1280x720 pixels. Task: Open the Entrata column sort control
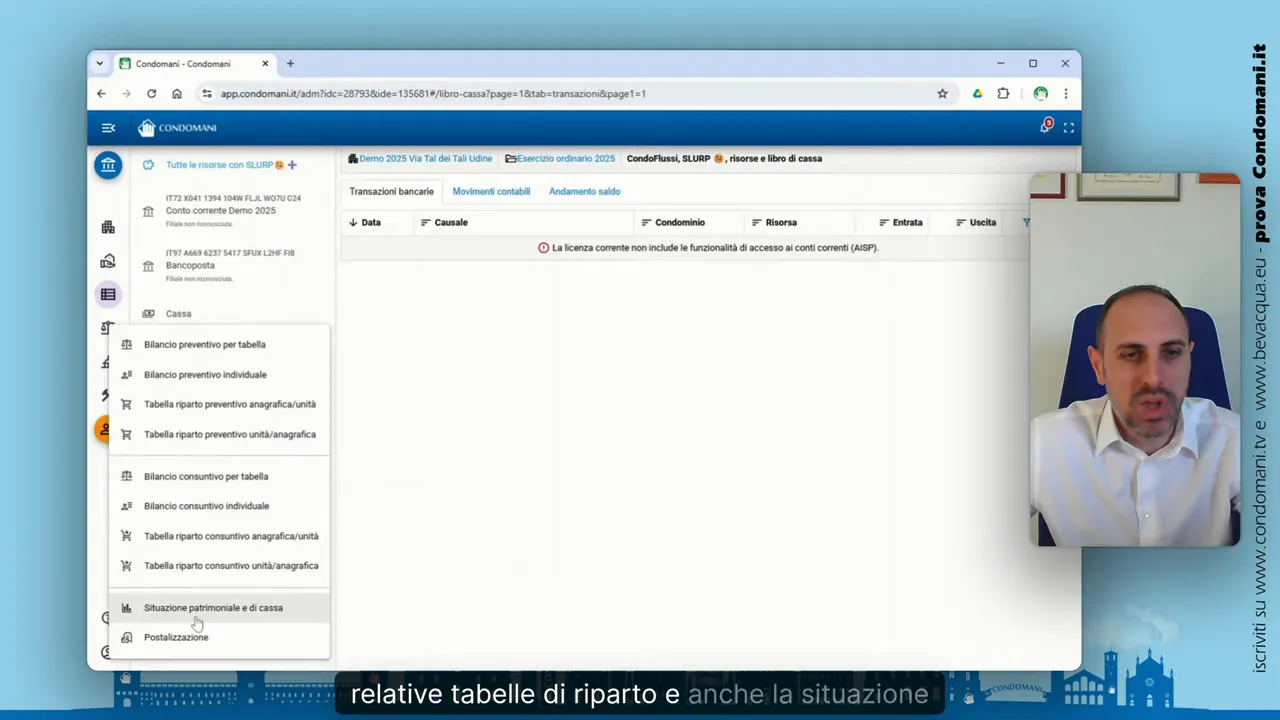pos(884,222)
